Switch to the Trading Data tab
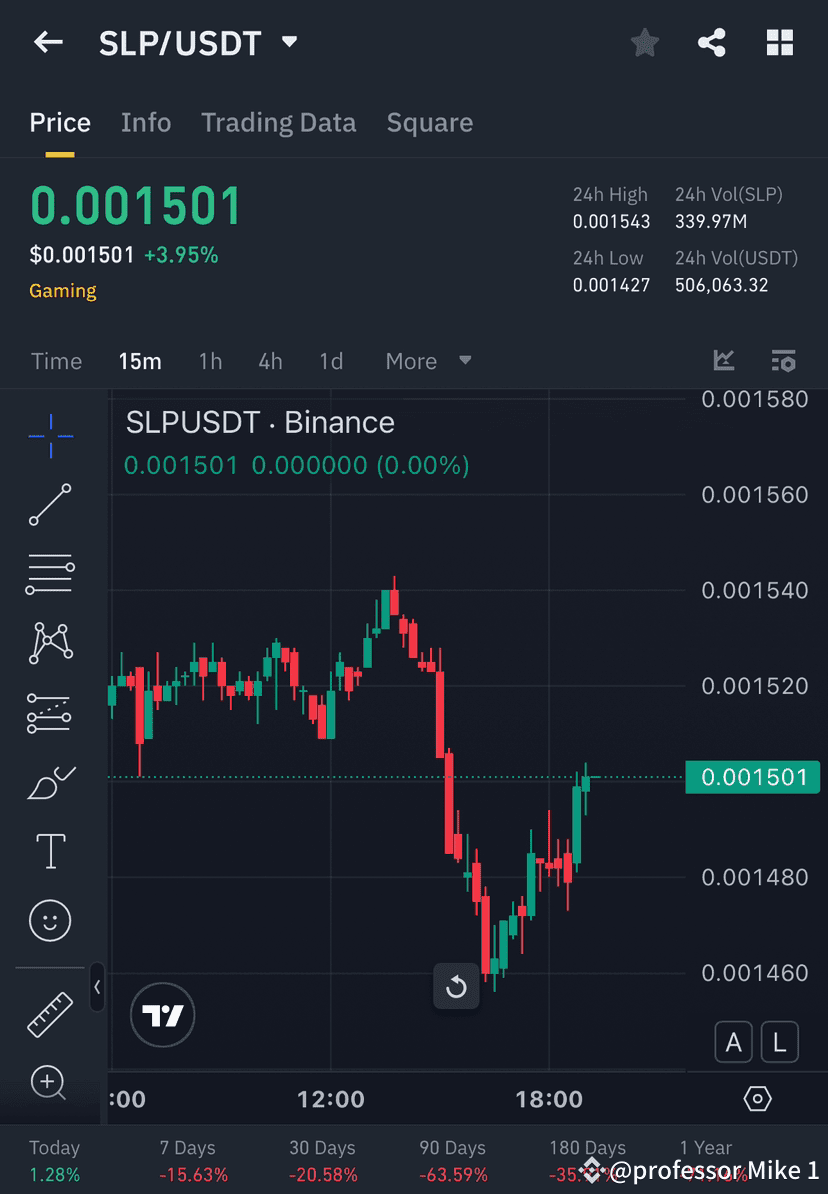 (279, 122)
